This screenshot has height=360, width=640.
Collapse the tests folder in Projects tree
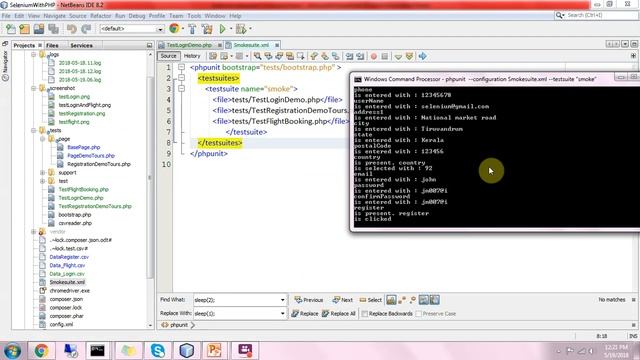tap(34, 130)
